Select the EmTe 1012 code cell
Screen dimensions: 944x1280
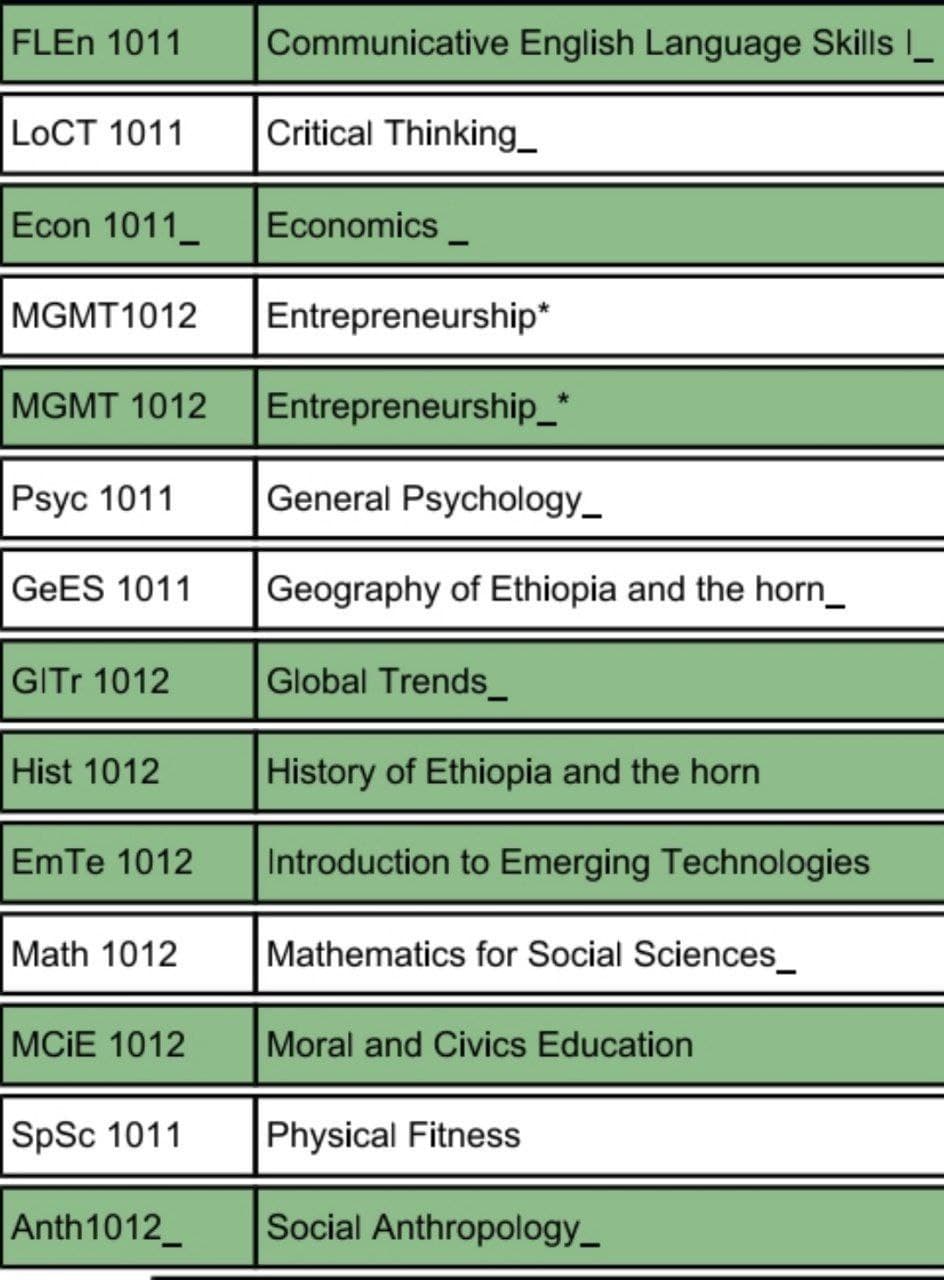pos(127,862)
